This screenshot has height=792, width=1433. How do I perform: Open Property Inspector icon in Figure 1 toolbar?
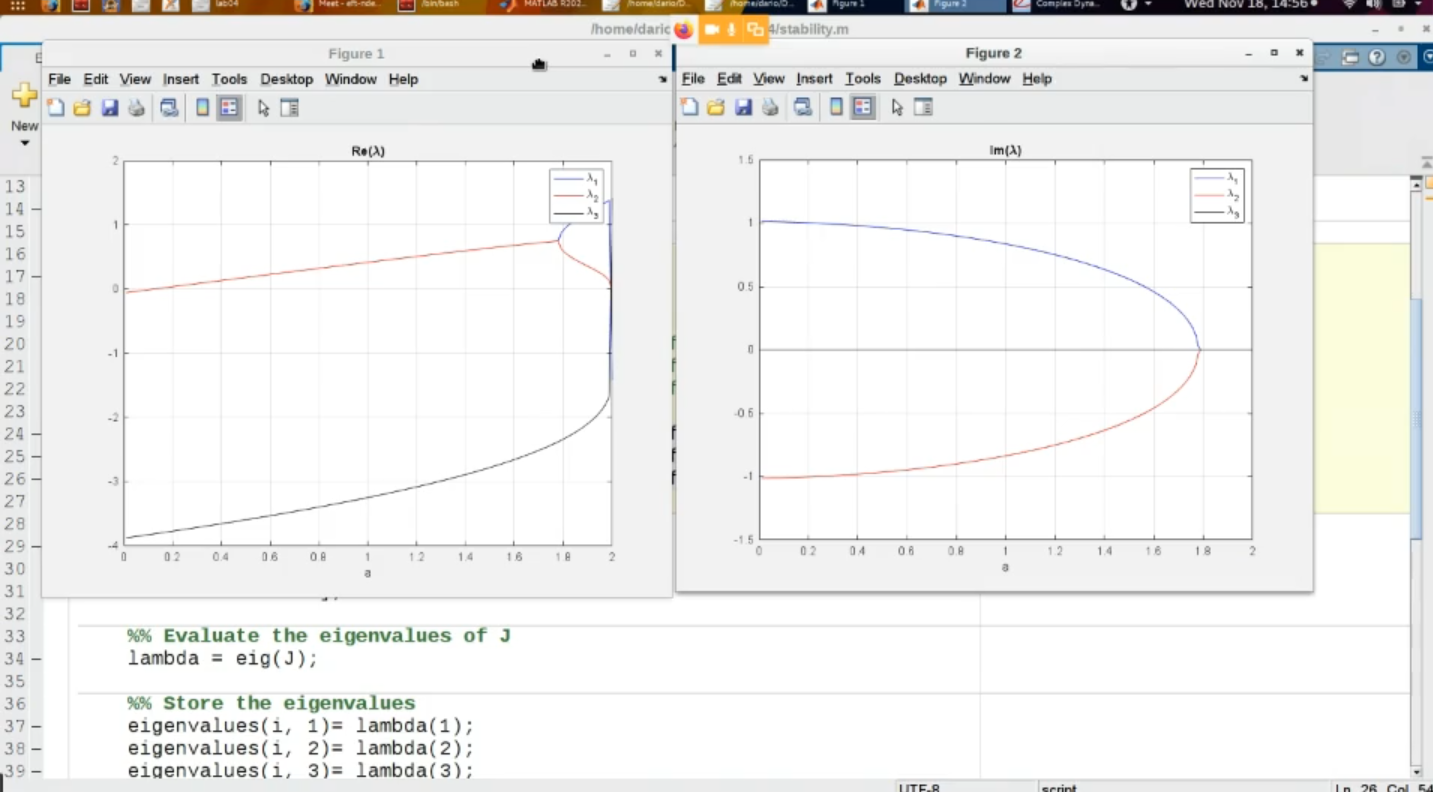[x=290, y=108]
